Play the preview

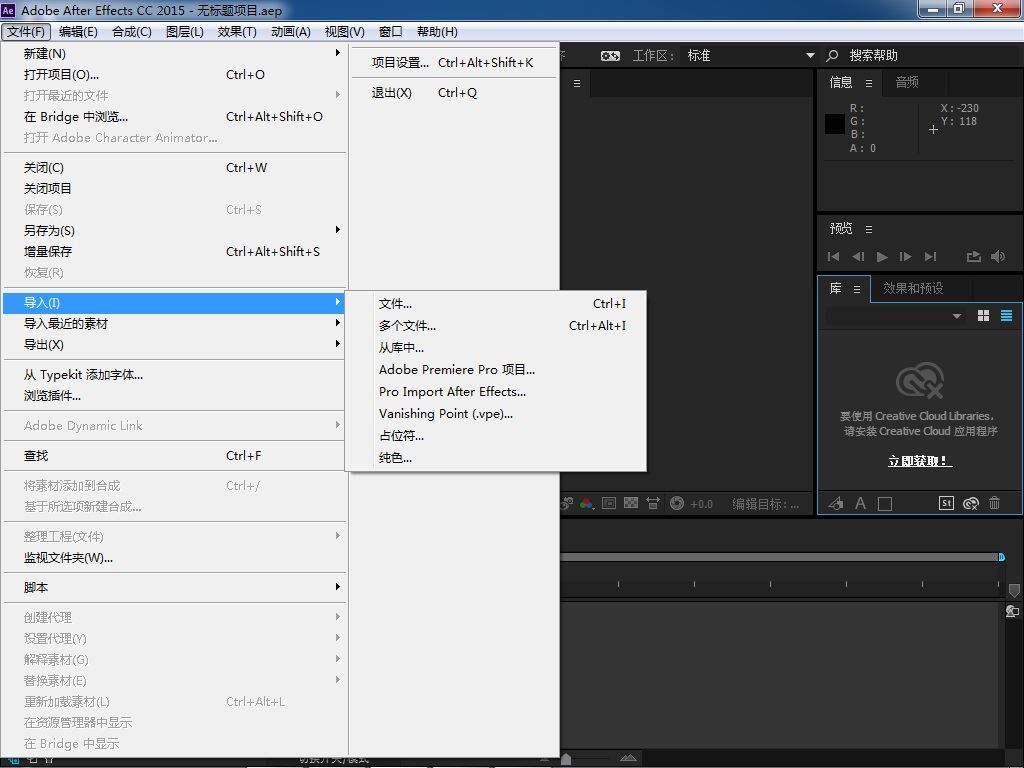pos(882,257)
